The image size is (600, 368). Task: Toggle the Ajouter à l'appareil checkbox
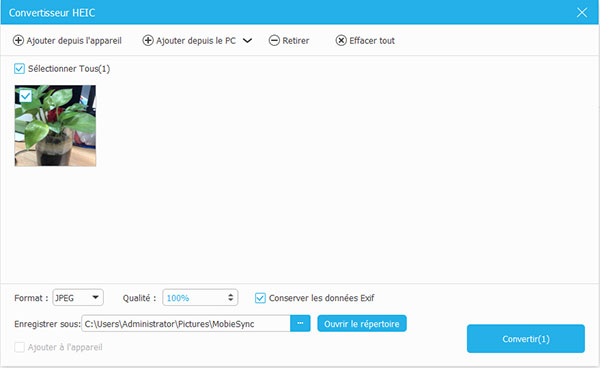tap(19, 347)
